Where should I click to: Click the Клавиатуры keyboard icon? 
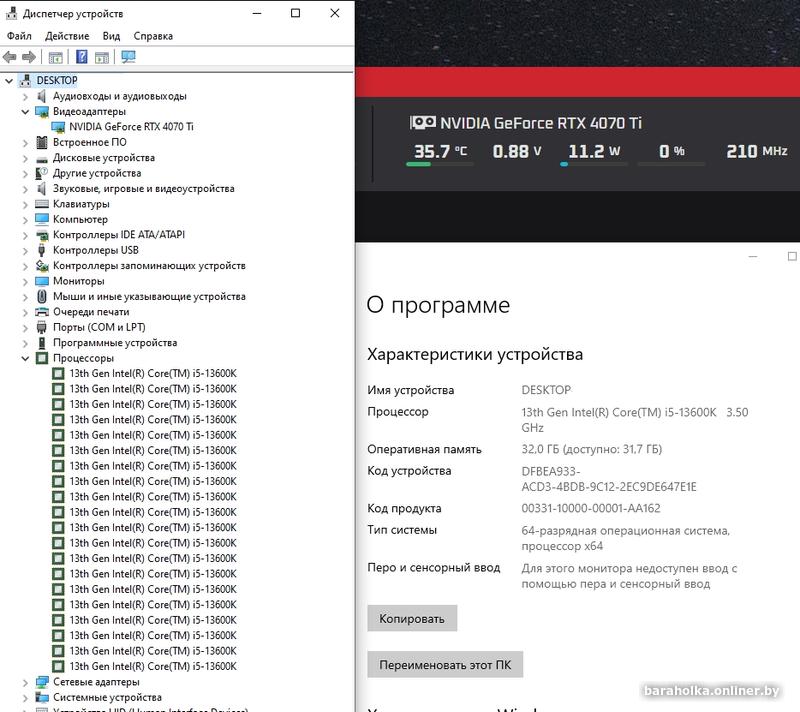pos(42,204)
